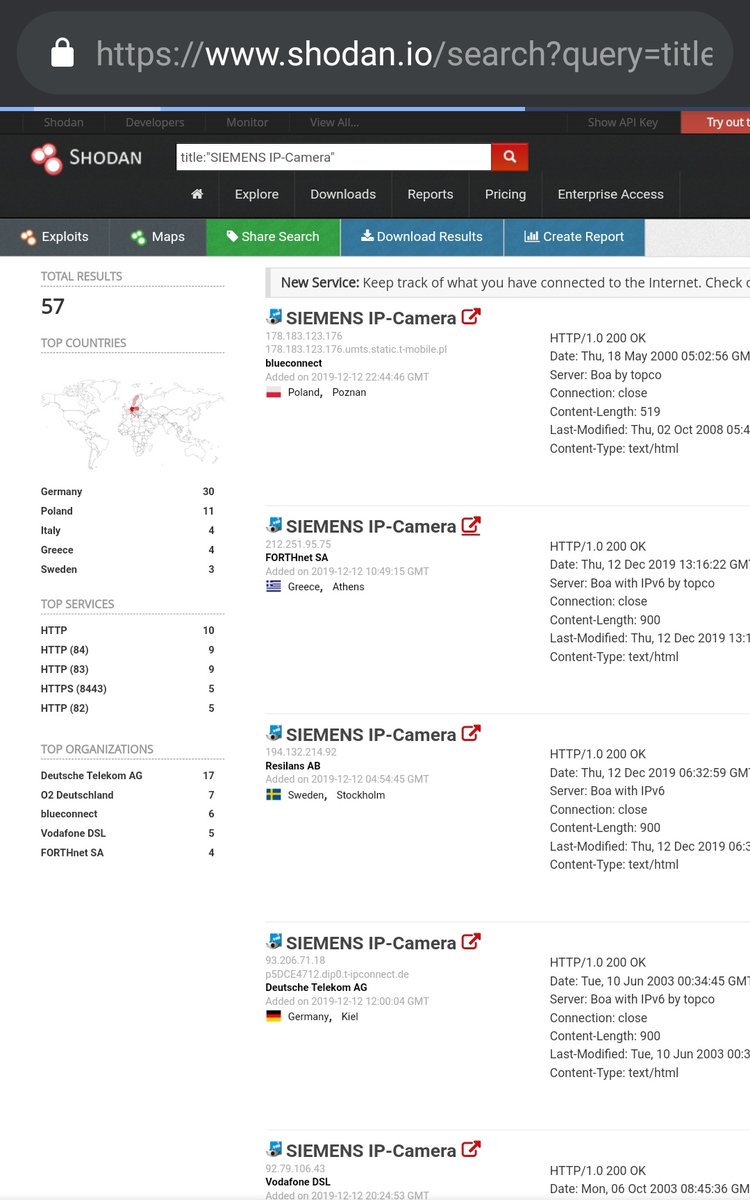The image size is (750, 1200).
Task: Click the Shodan link in top bar
Action: click(x=64, y=122)
